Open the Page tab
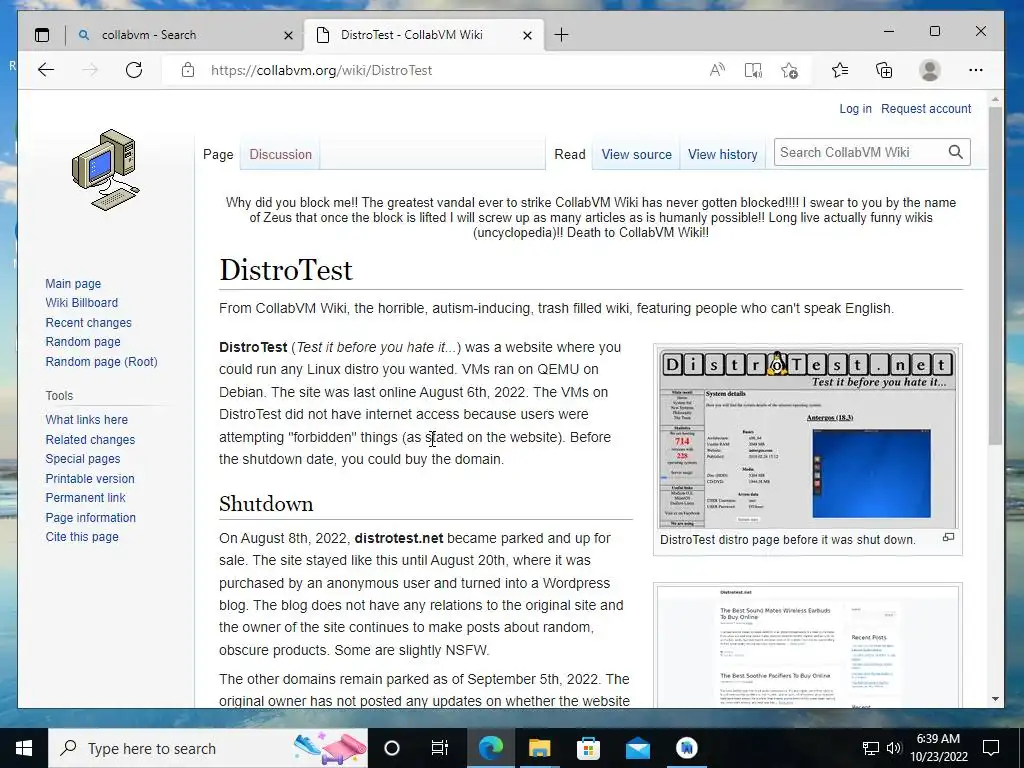 pos(218,155)
